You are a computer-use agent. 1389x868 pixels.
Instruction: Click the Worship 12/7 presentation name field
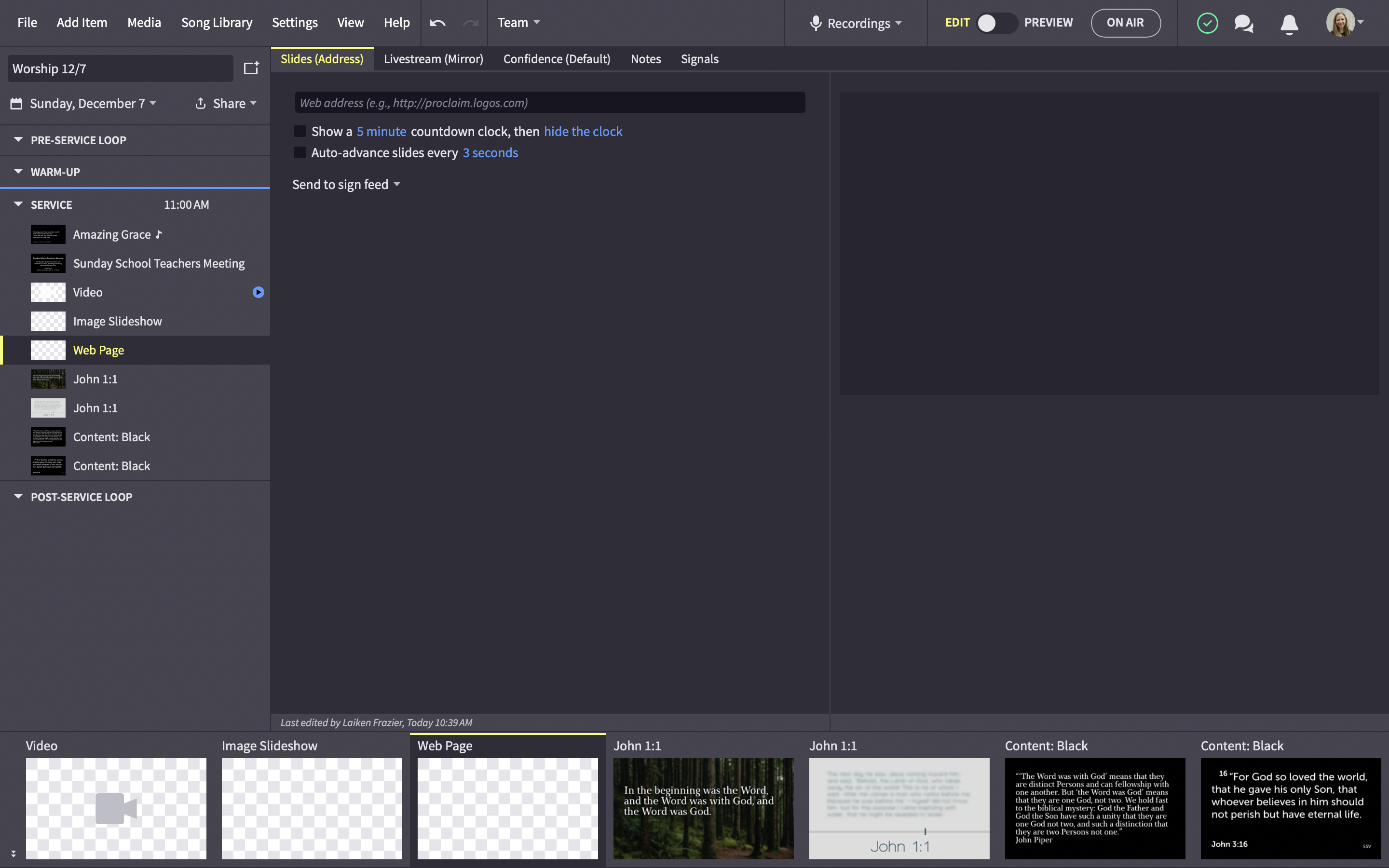pos(121,68)
